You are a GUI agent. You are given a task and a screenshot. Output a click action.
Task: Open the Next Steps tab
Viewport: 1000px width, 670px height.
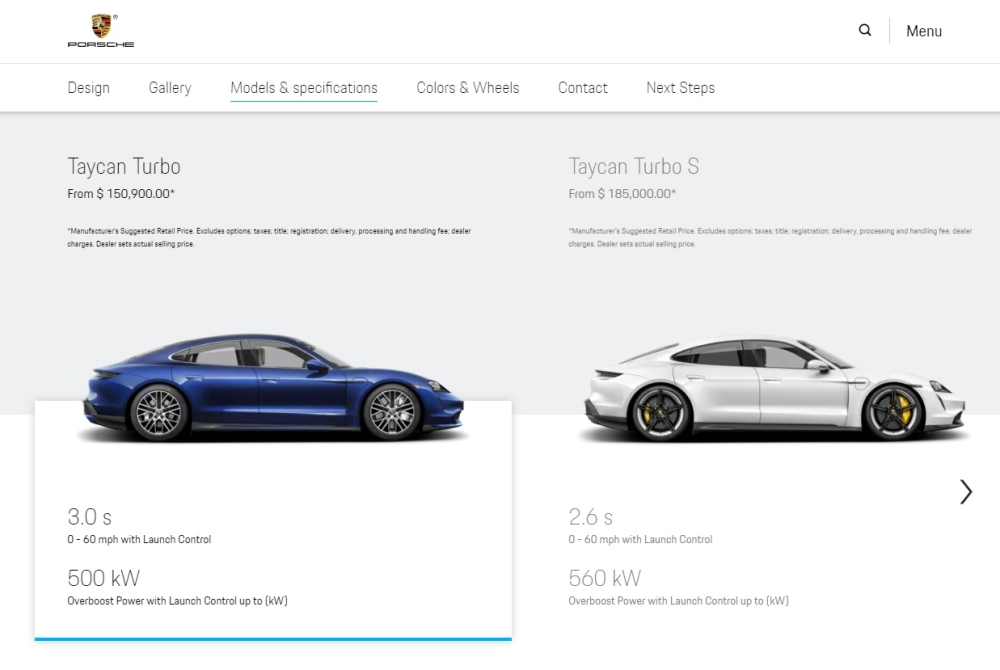pos(680,87)
